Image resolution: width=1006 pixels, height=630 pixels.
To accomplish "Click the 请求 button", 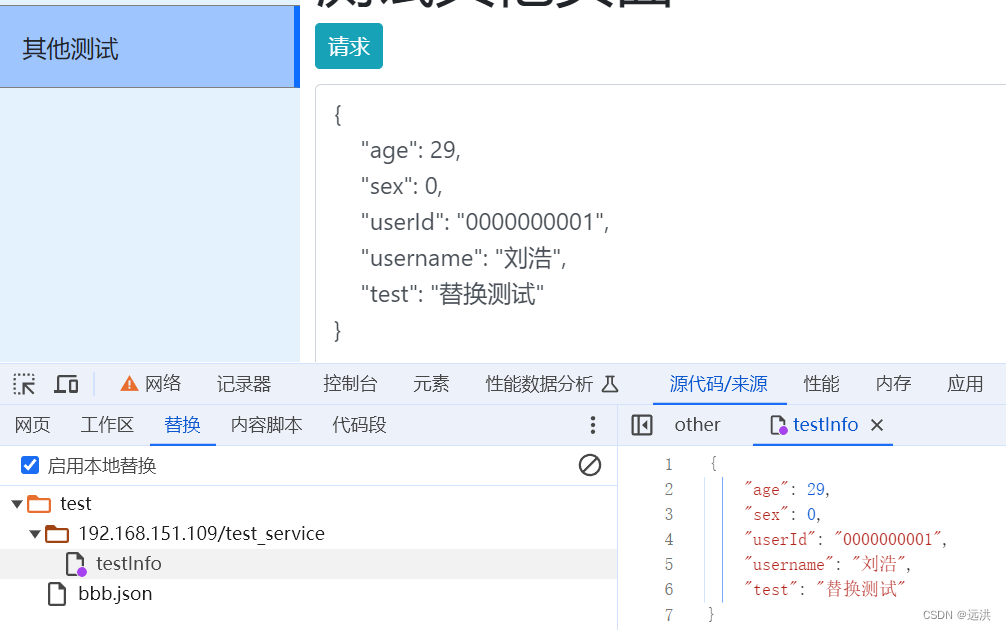I will pyautogui.click(x=349, y=46).
